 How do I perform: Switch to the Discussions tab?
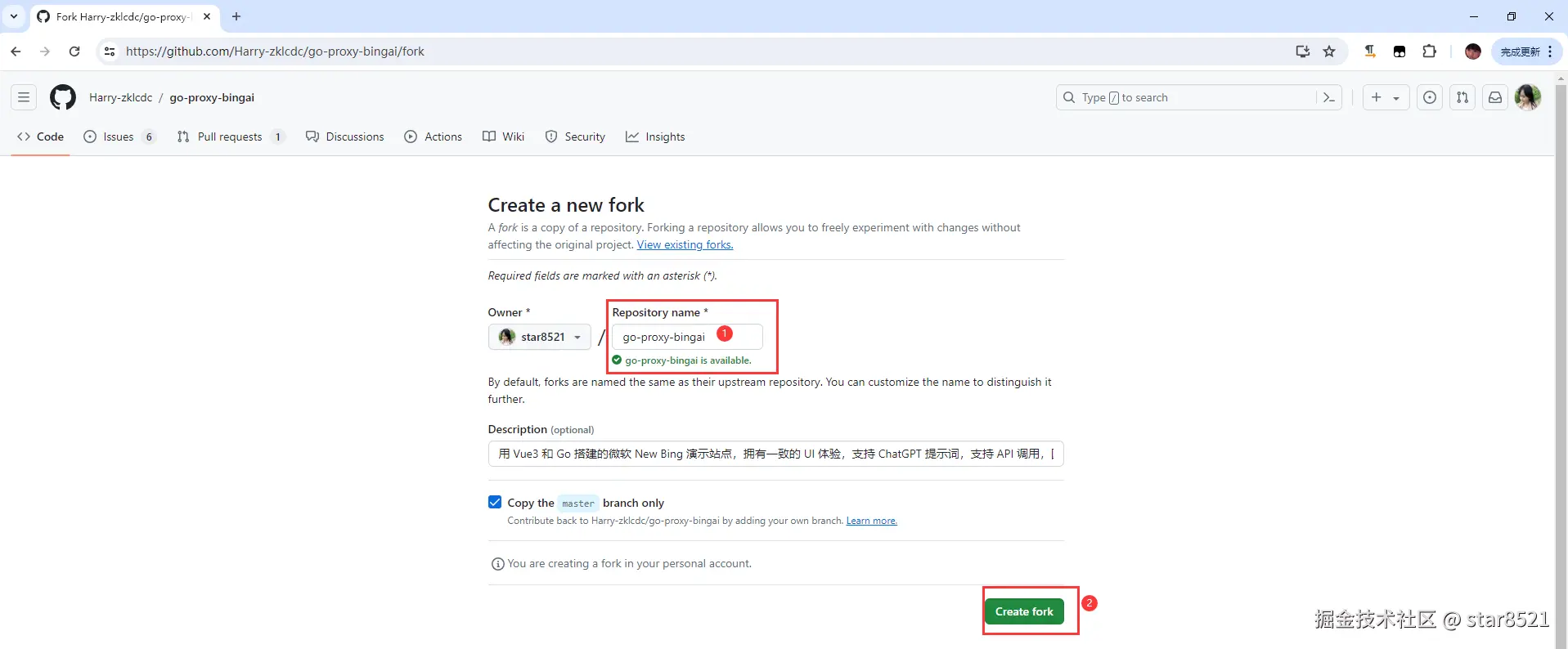pos(345,137)
